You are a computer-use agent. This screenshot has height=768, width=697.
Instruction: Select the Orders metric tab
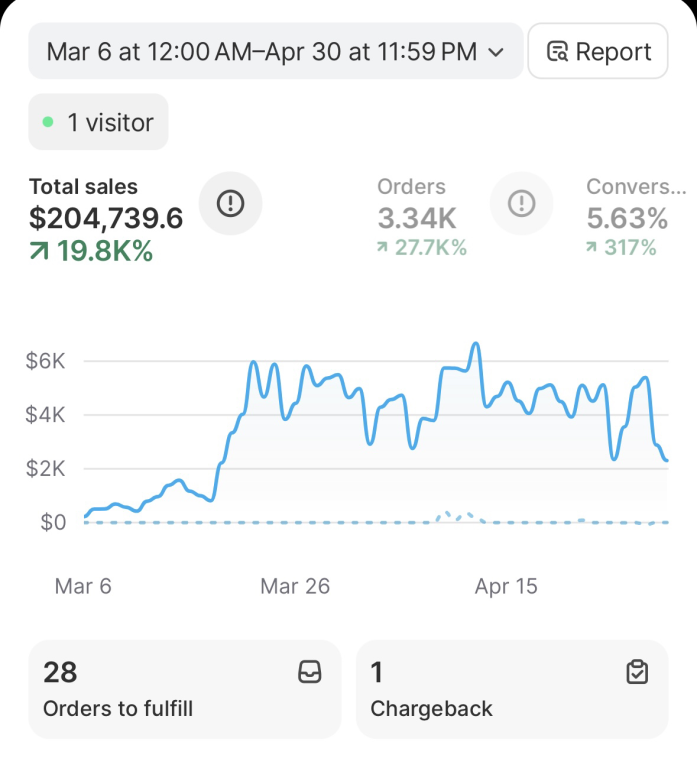[422, 217]
